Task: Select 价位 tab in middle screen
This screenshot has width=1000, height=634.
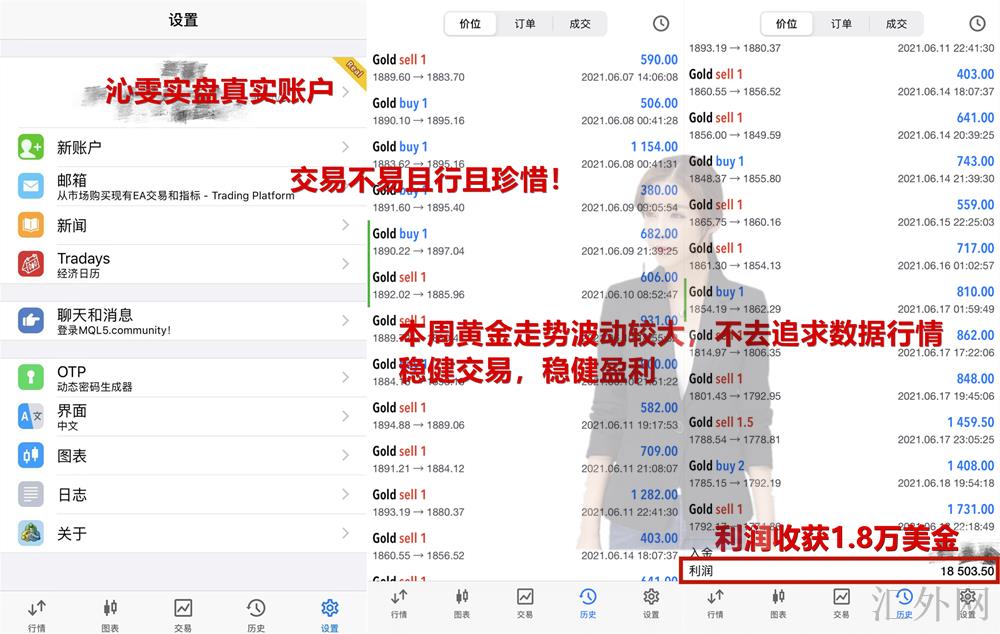Action: [x=471, y=24]
